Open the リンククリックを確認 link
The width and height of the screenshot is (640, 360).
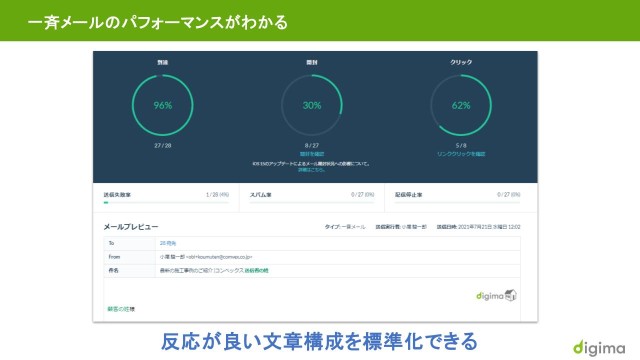coord(461,154)
